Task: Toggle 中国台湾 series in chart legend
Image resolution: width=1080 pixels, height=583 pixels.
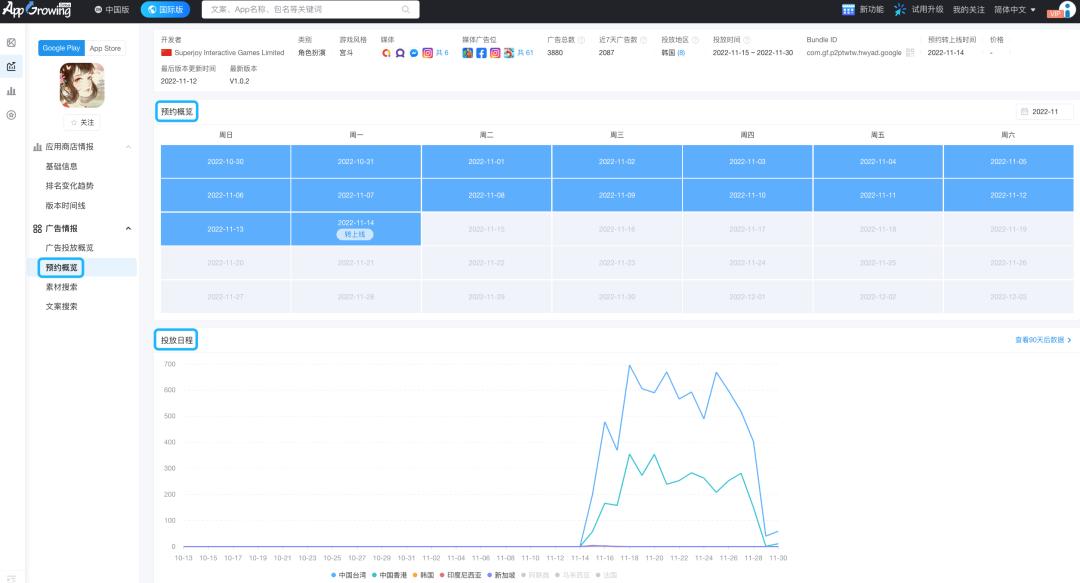Action: click(349, 575)
